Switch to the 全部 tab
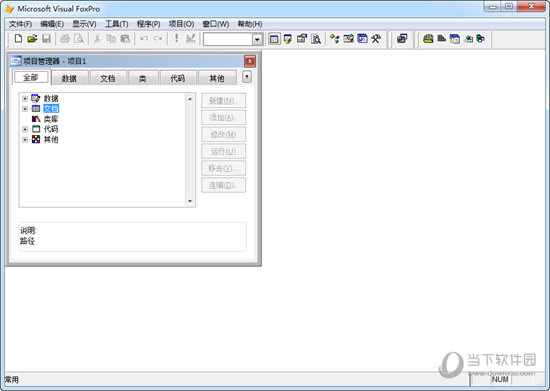 pos(31,77)
